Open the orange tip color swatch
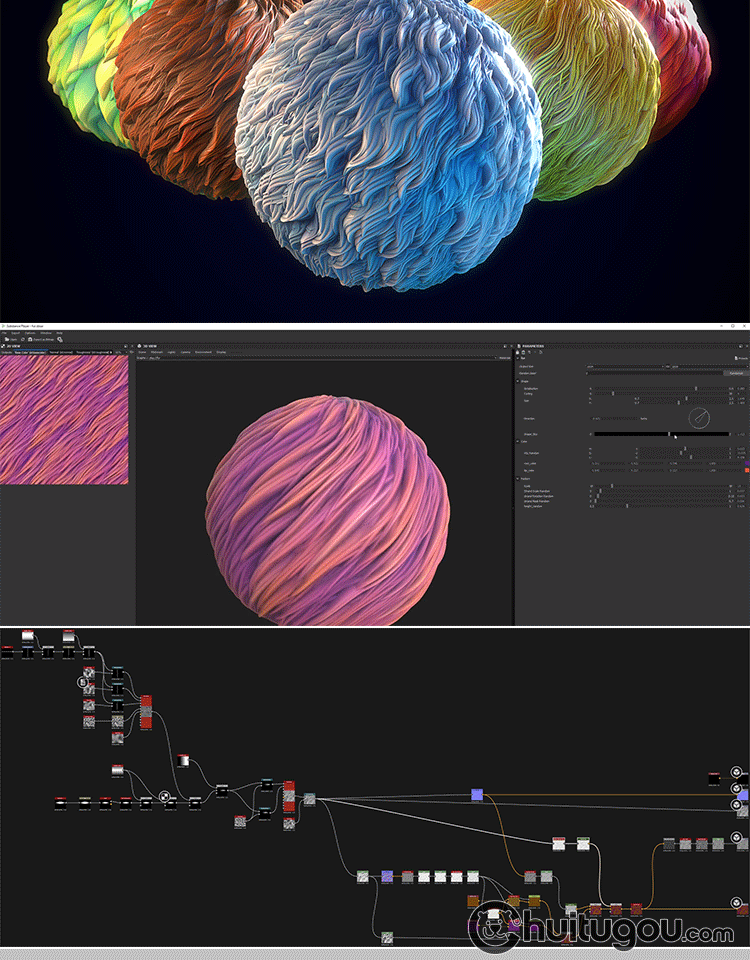The image size is (750, 960). point(747,470)
